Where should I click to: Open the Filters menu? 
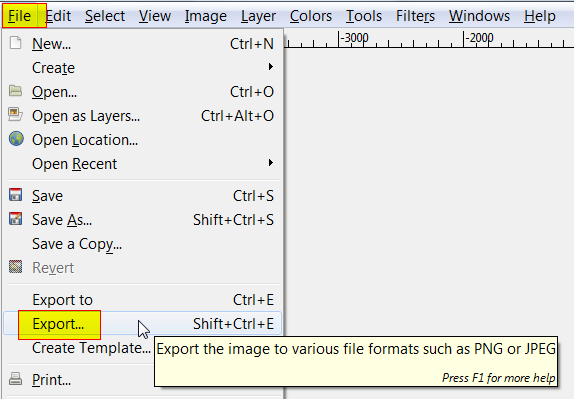pos(415,16)
